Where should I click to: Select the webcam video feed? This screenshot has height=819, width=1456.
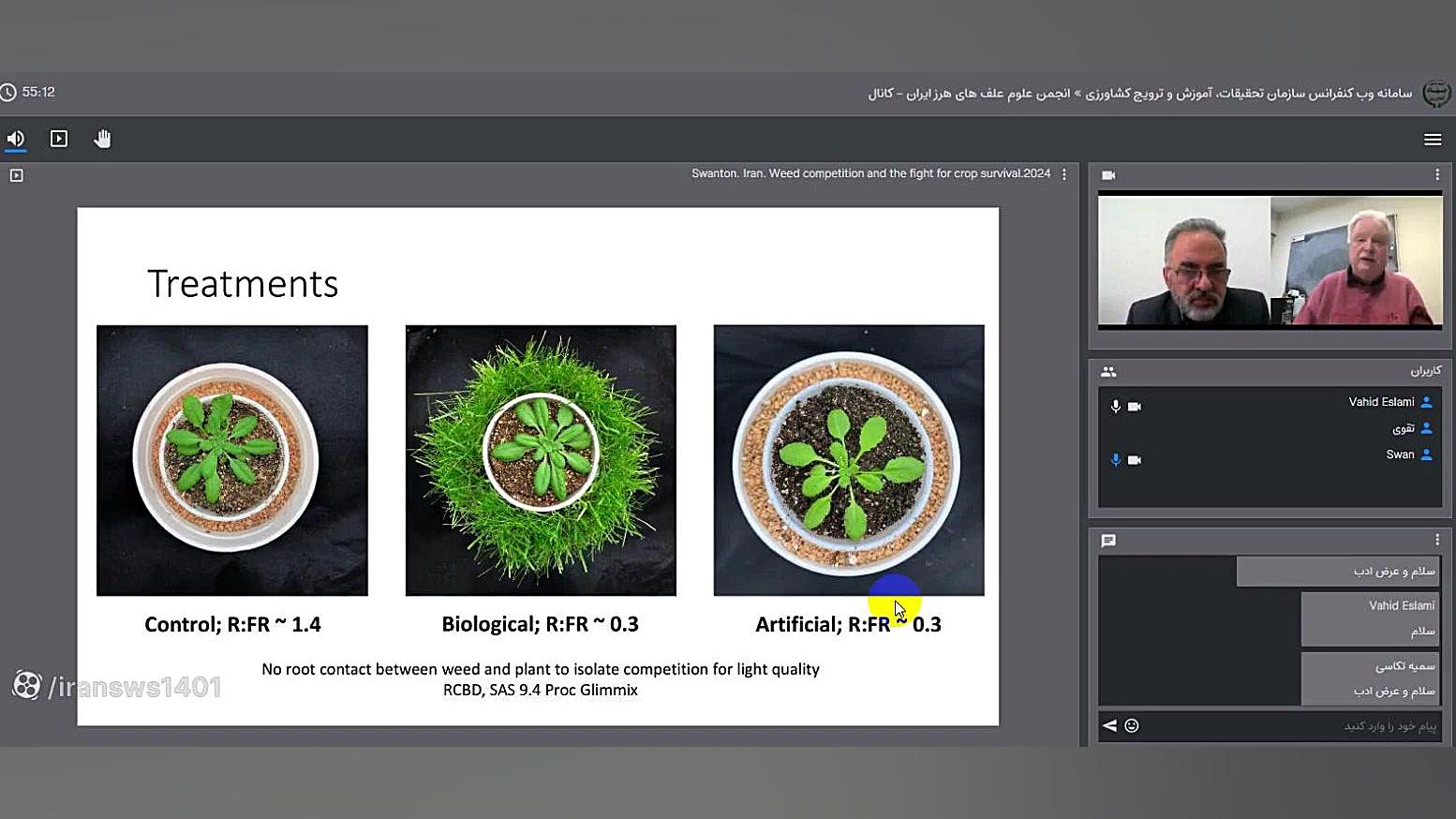pos(1270,261)
